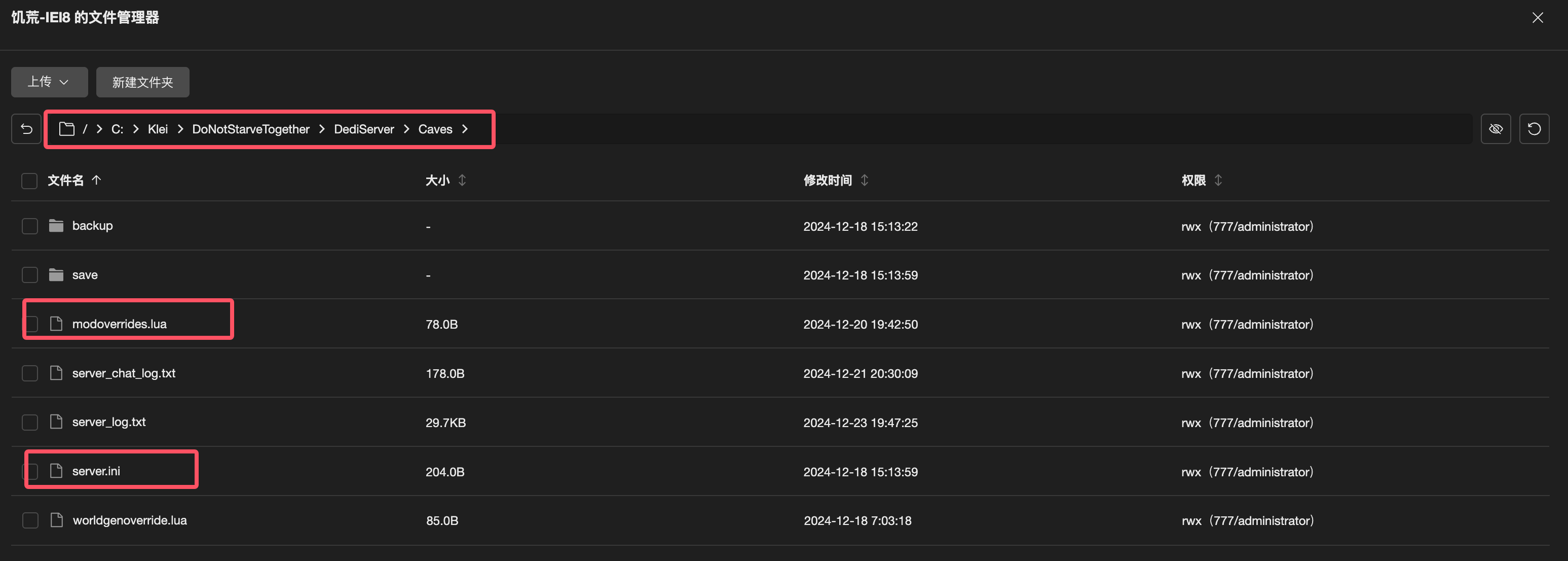The height and width of the screenshot is (561, 1568).
Task: Click the 新建文件夹 new folder button
Action: 142,82
